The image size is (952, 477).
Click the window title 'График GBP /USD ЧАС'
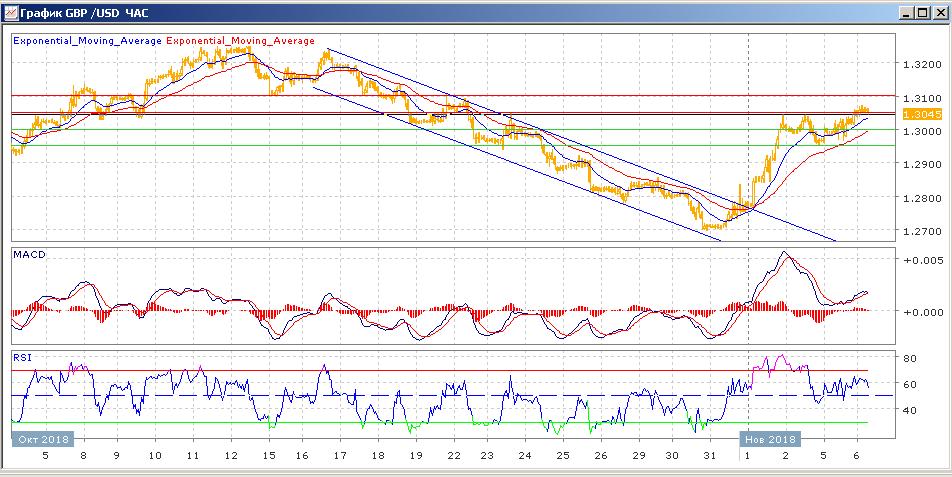tap(84, 12)
